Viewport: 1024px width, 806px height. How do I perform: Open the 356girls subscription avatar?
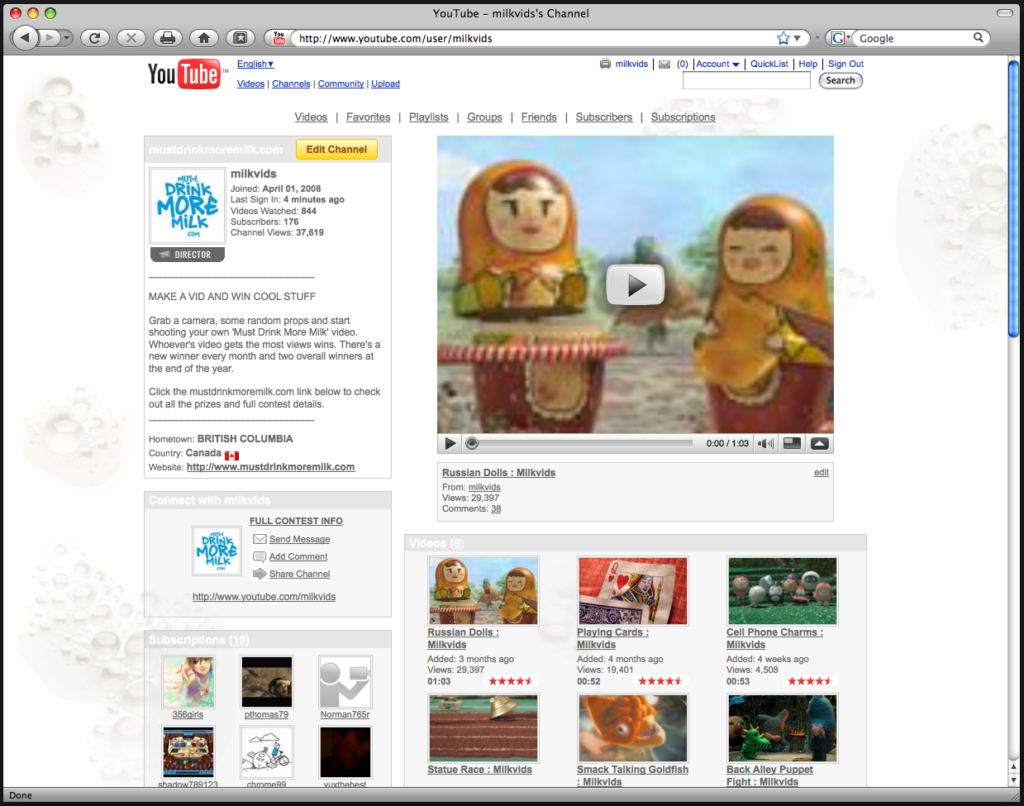[x=188, y=682]
